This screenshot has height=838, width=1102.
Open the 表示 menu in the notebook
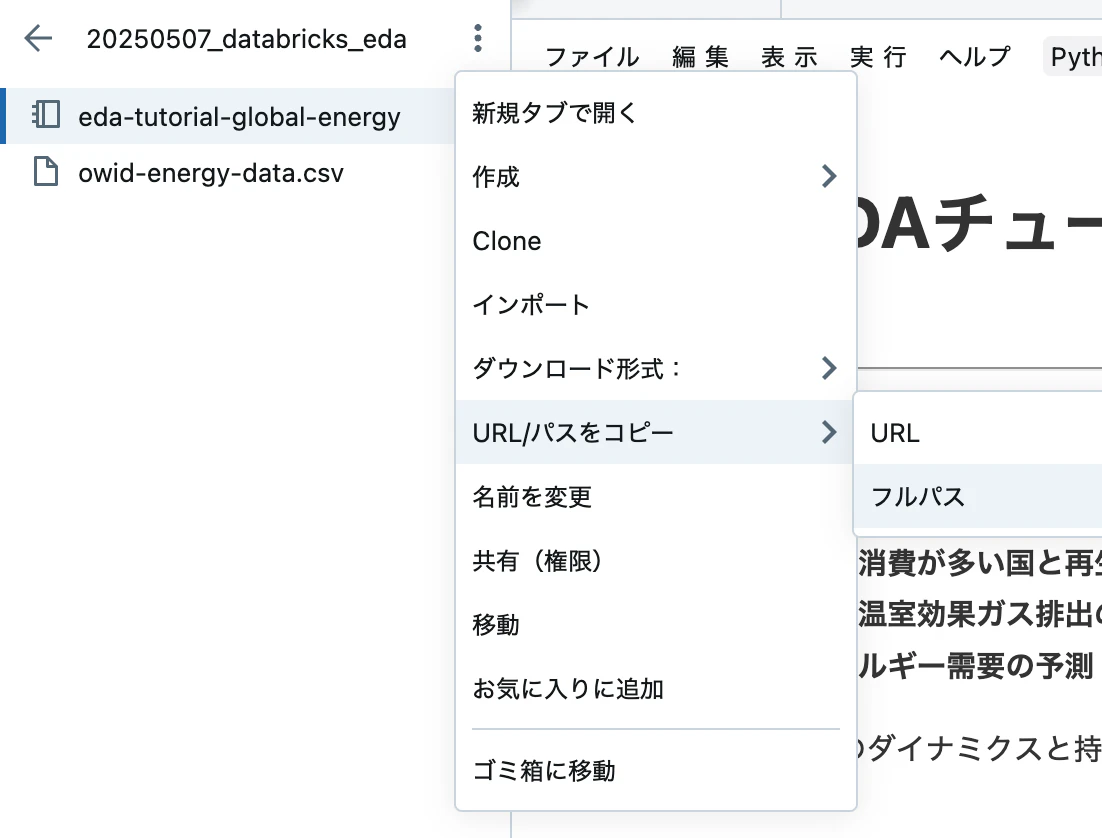pos(789,57)
